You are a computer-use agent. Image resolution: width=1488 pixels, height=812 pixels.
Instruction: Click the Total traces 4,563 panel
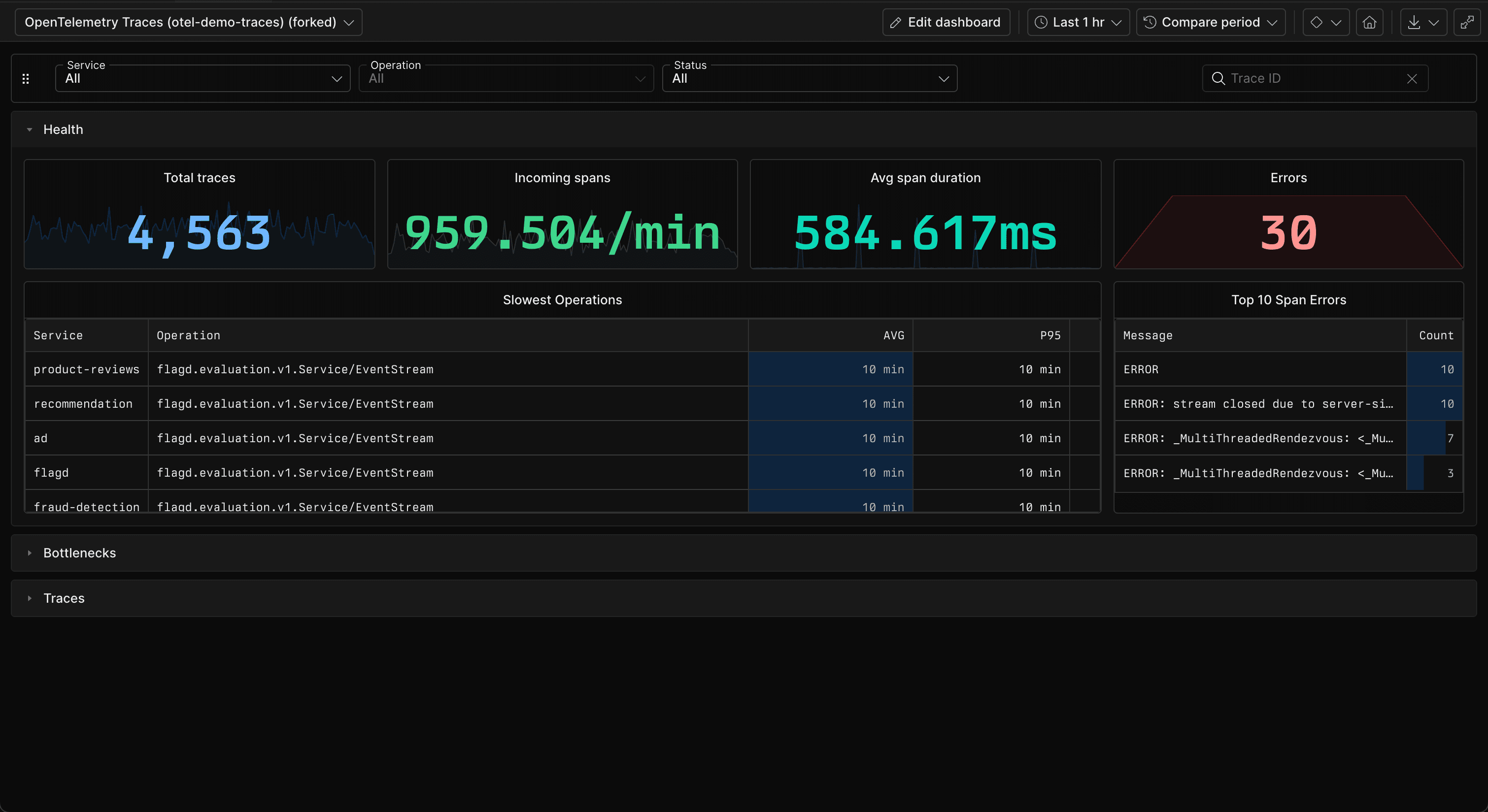199,214
